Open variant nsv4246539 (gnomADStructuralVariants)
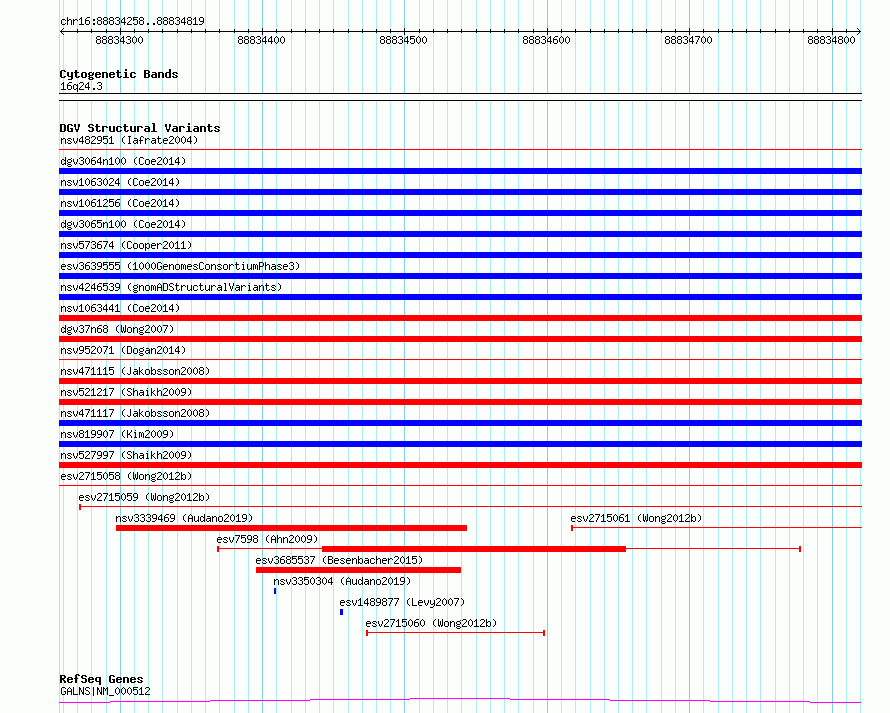 tap(171, 287)
